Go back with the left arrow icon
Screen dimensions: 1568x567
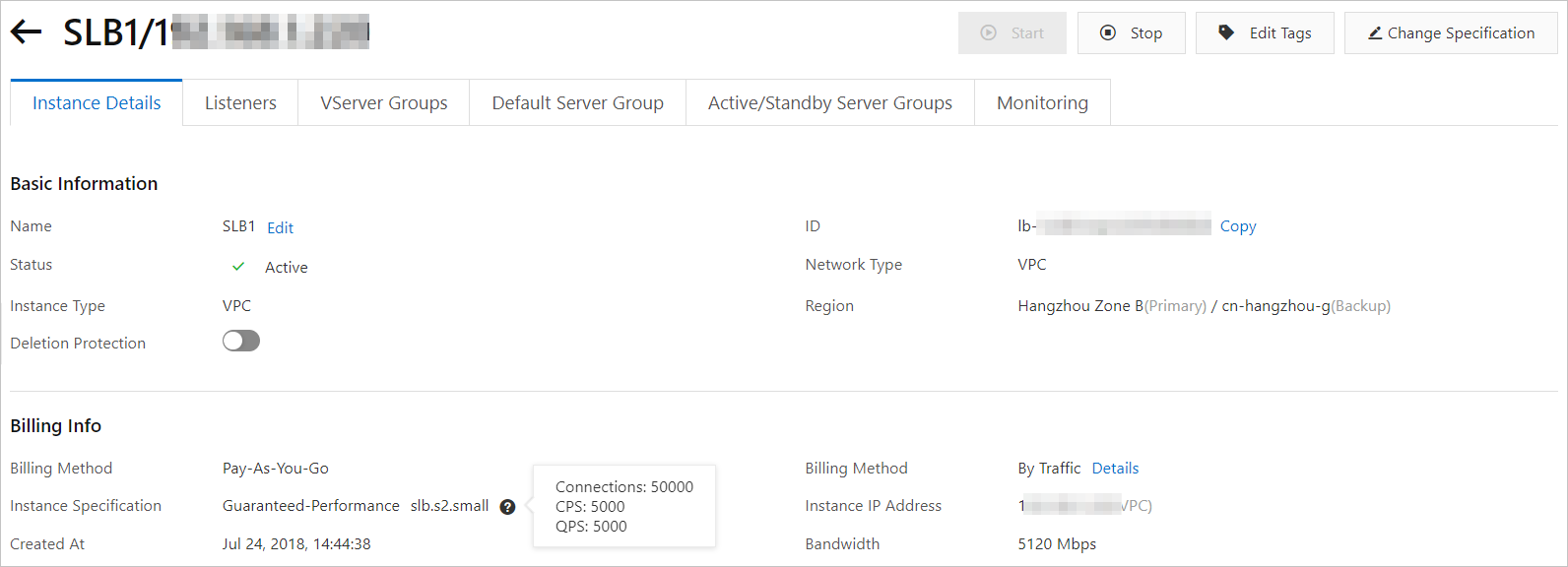[26, 31]
